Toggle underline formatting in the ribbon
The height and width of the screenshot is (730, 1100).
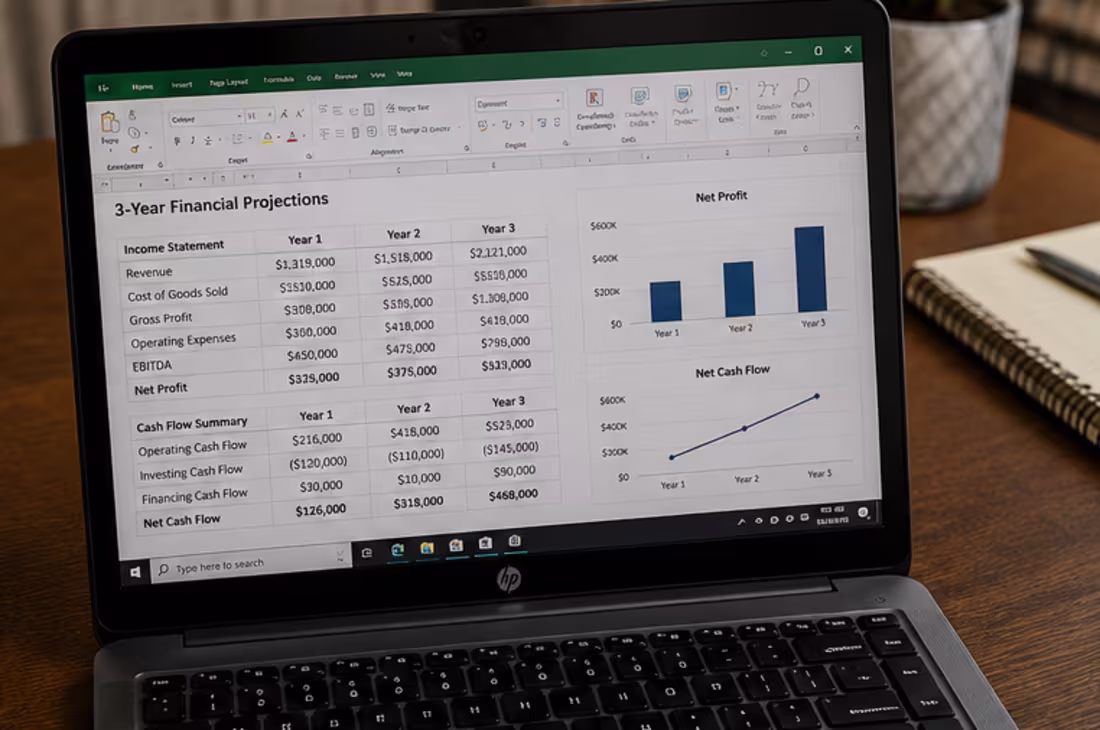208,140
